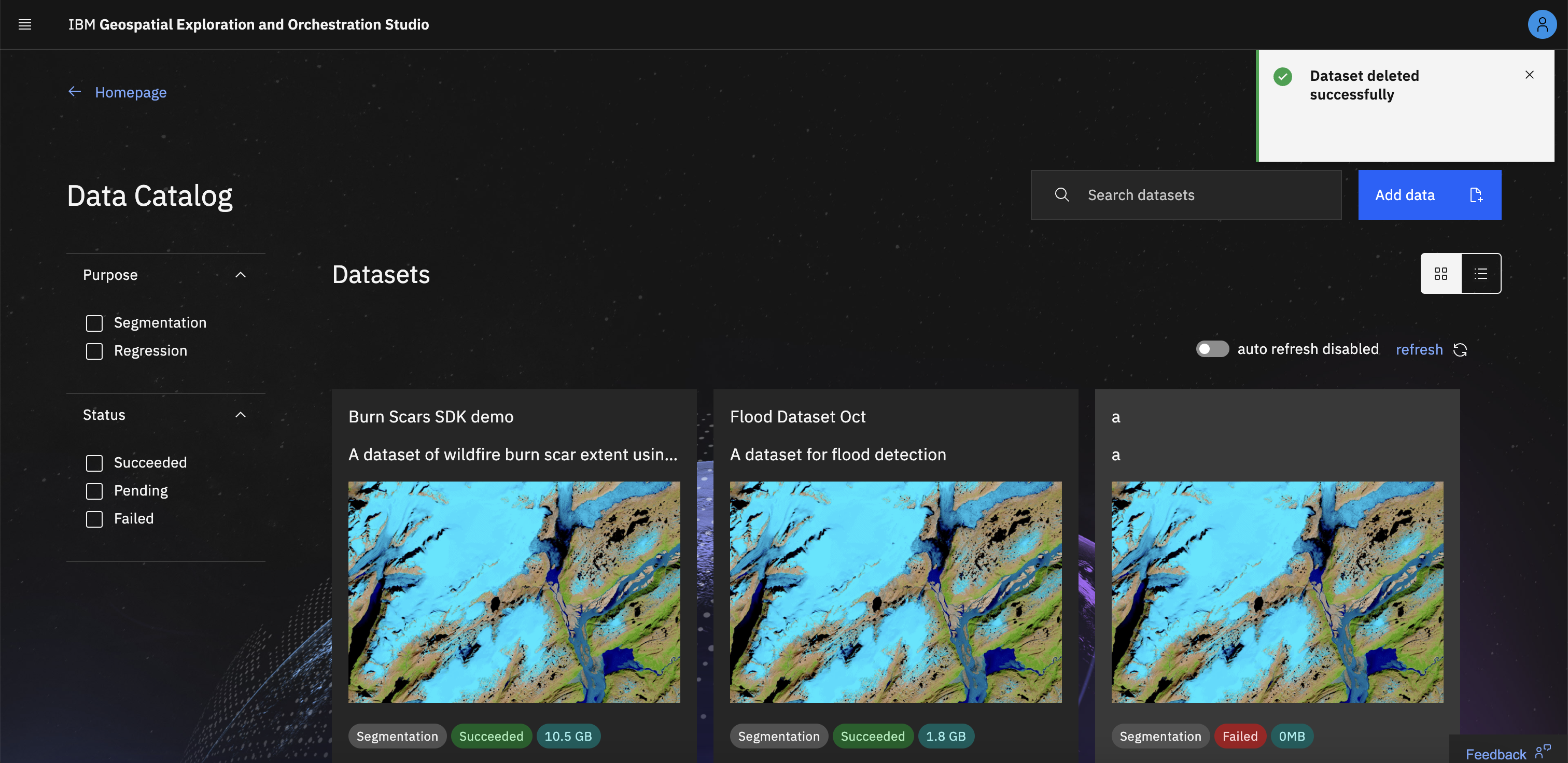The height and width of the screenshot is (763, 1568).
Task: Go to the Homepage link
Action: [x=130, y=92]
